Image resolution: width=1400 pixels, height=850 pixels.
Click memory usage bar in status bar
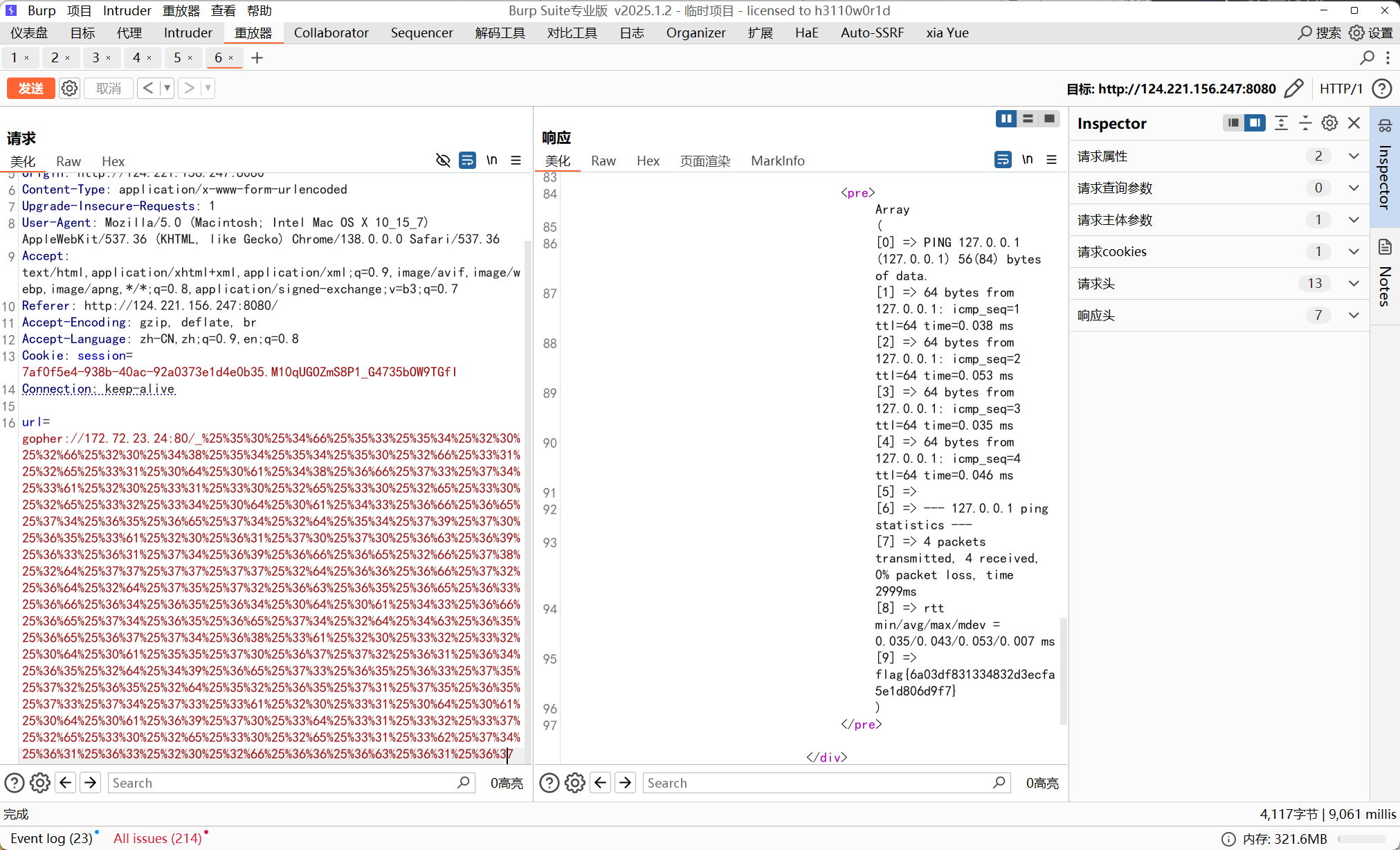[x=1363, y=839]
